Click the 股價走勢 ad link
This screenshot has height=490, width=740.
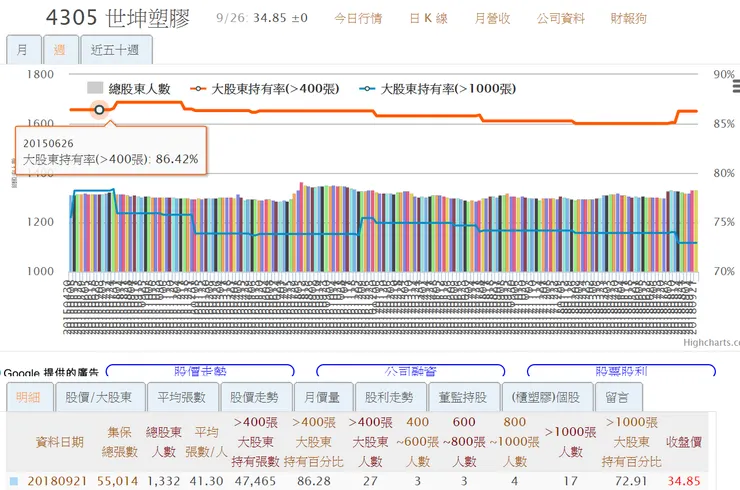click(200, 371)
